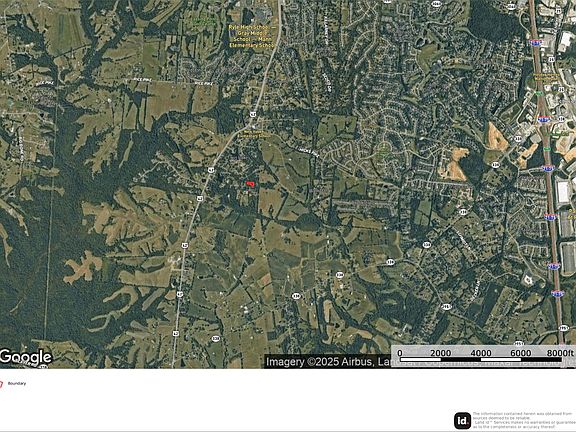The width and height of the screenshot is (576, 432).
Task: Click the Boundary legend text
Action: click(17, 384)
